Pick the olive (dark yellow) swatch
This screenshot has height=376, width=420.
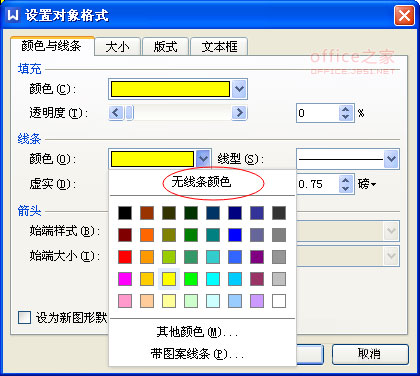point(169,235)
